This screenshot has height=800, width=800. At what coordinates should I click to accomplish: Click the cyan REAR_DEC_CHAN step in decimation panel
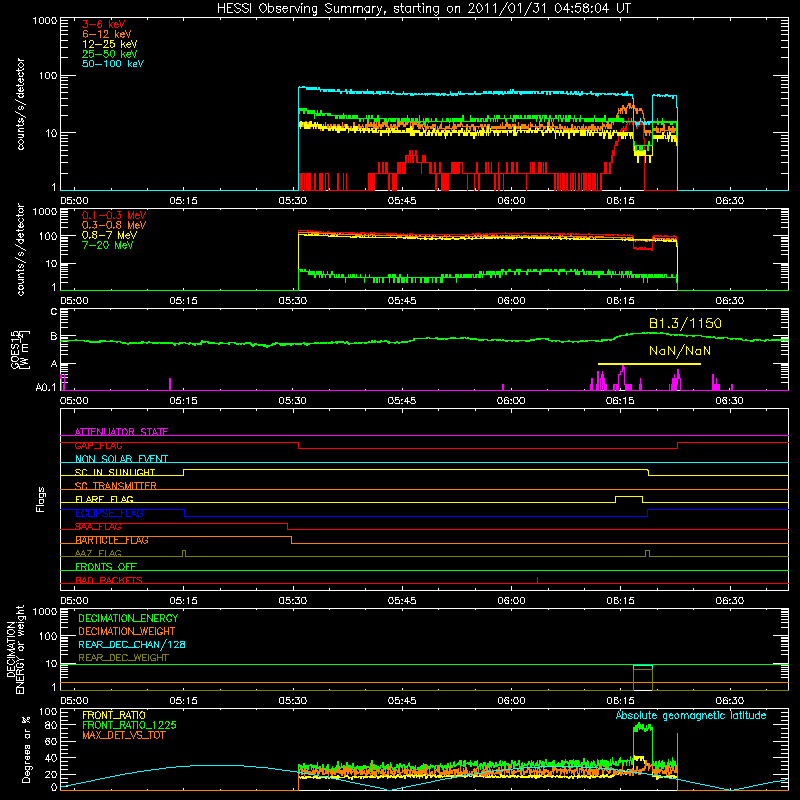pyautogui.click(x=643, y=667)
